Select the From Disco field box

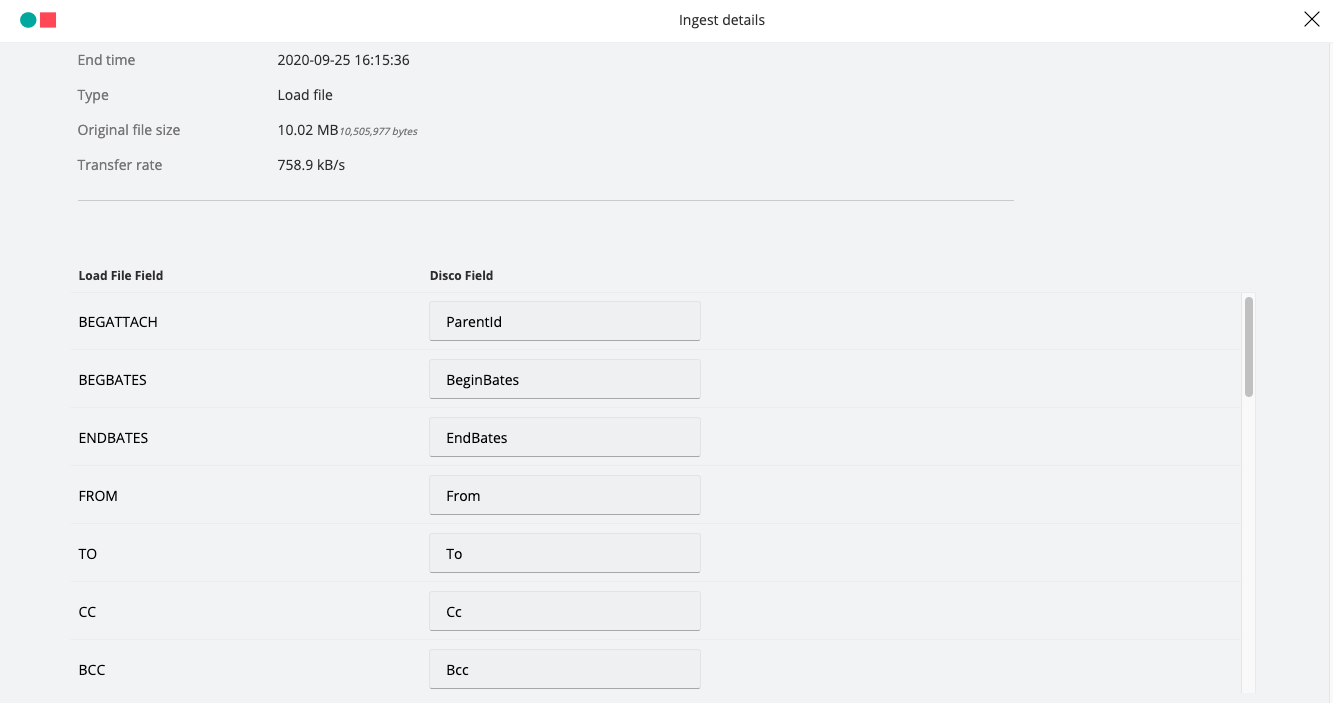pos(565,495)
